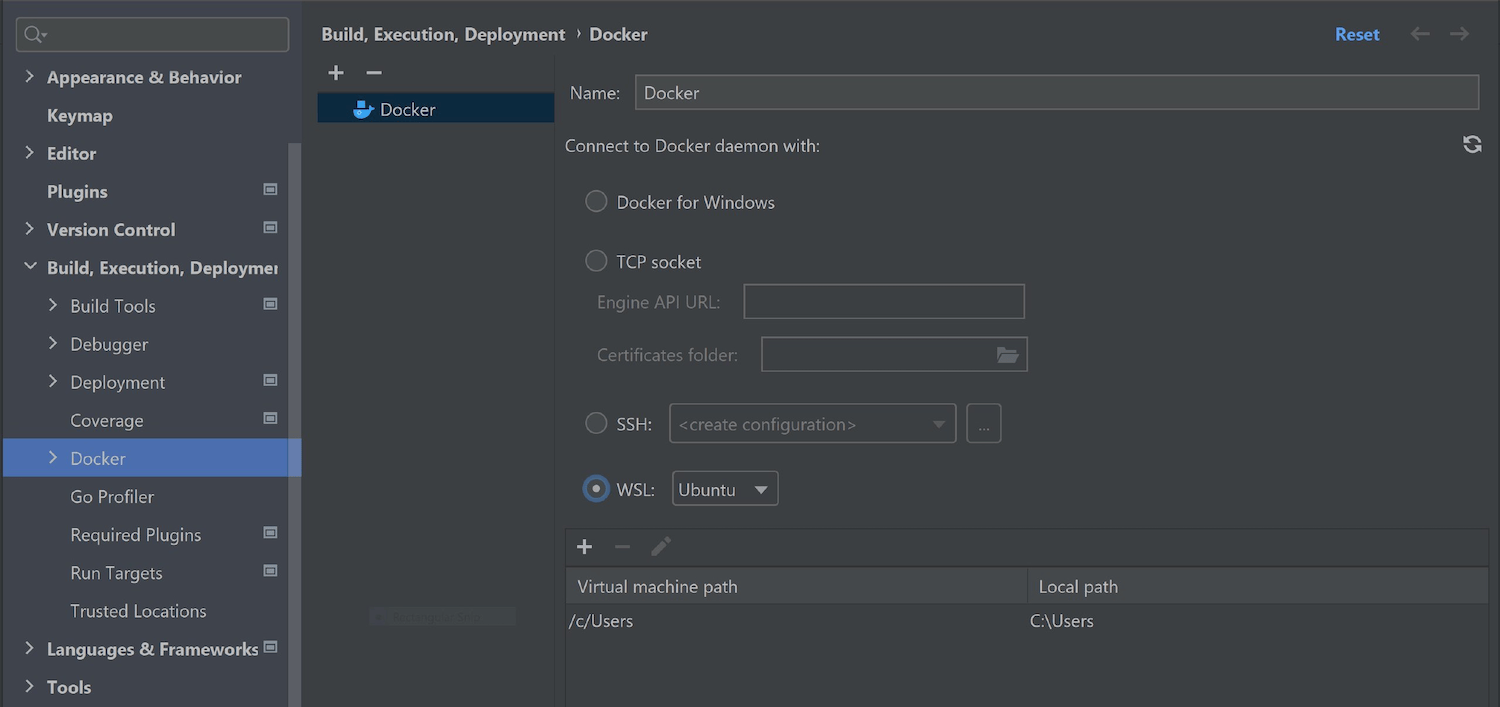Click the project-level settings icon next to Plugins

pos(270,190)
